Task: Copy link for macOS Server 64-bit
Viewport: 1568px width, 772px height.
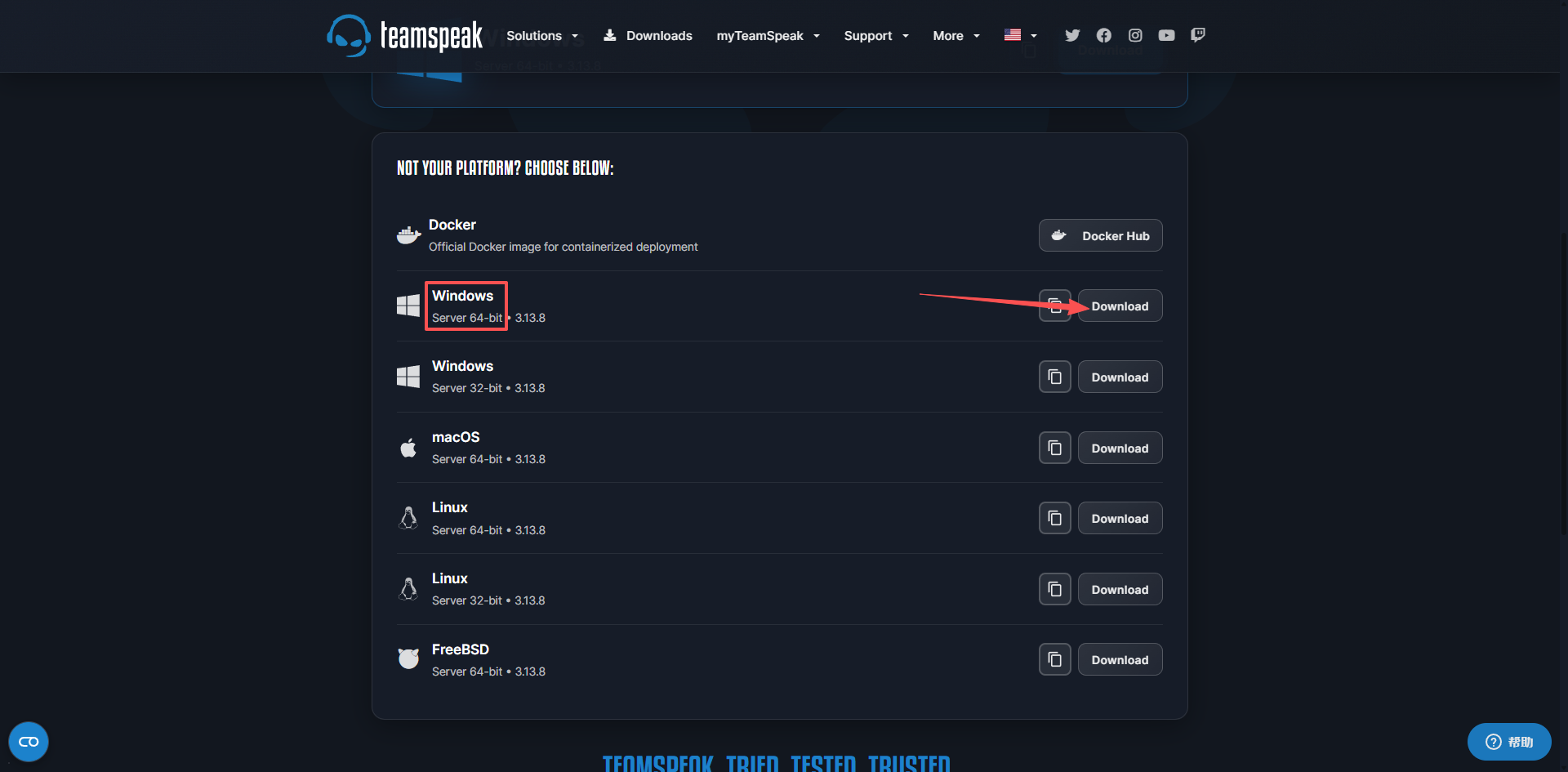Action: coord(1054,448)
